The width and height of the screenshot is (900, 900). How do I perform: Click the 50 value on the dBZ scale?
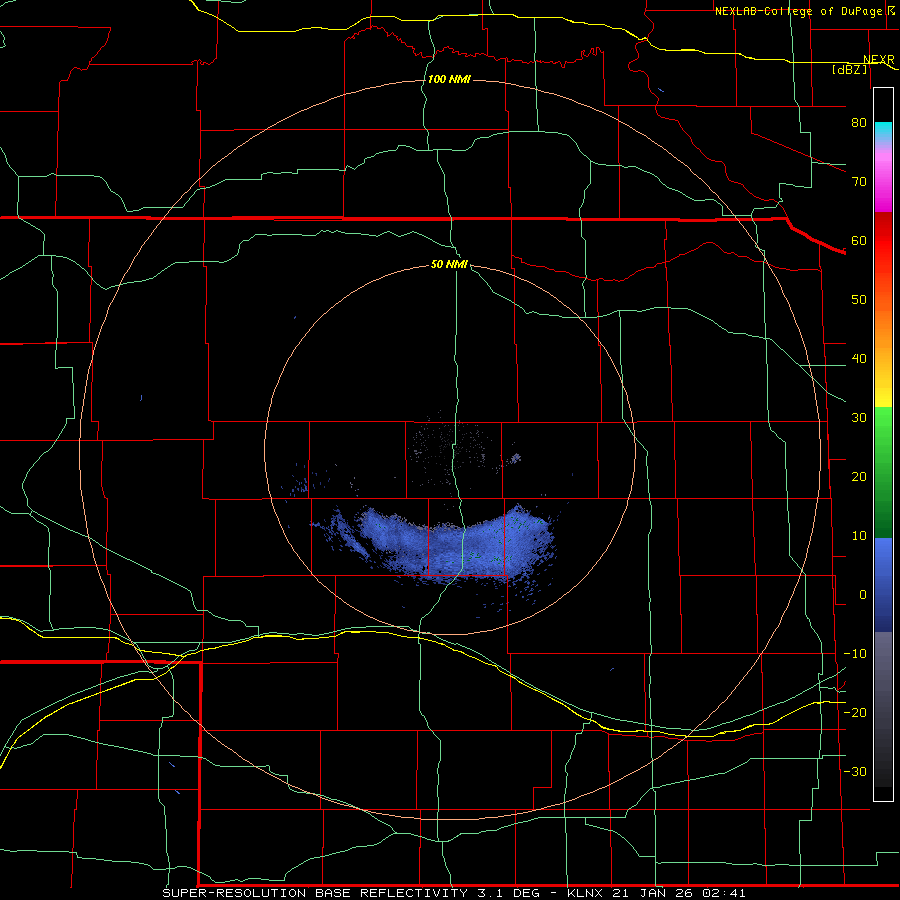(859, 300)
